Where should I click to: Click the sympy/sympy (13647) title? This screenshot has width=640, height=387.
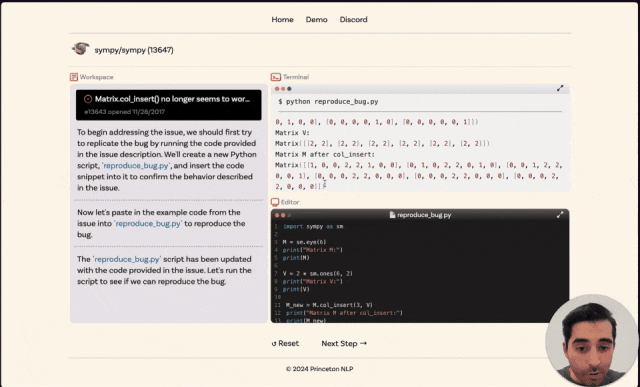pyautogui.click(x=134, y=50)
